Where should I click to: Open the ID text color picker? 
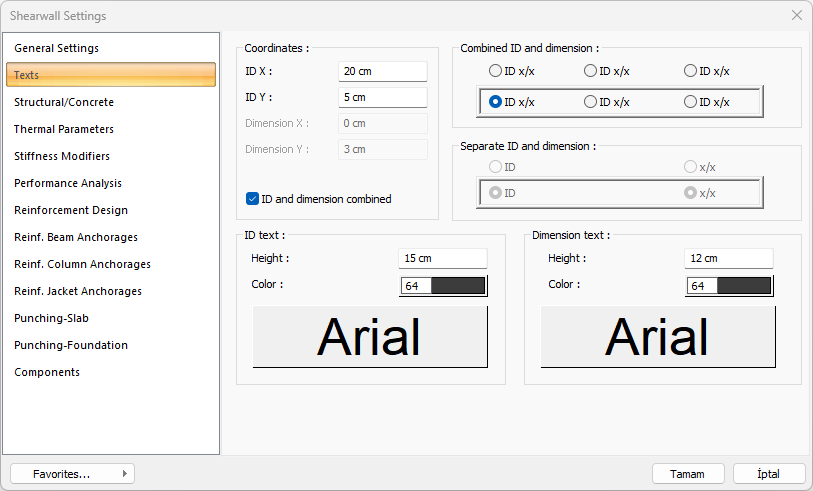[443, 286]
